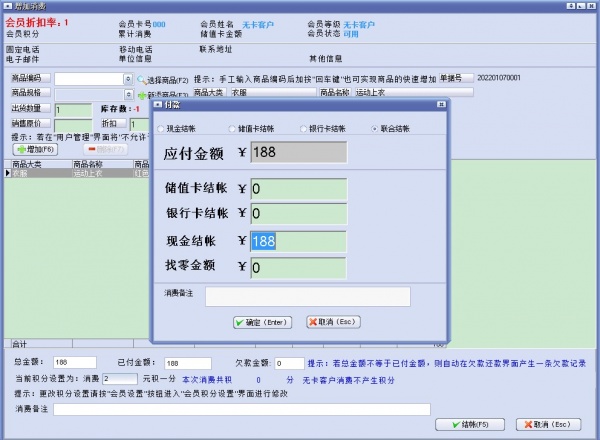Click 商品编码 input field
Viewport: 600px width, 440px height.
[89, 79]
